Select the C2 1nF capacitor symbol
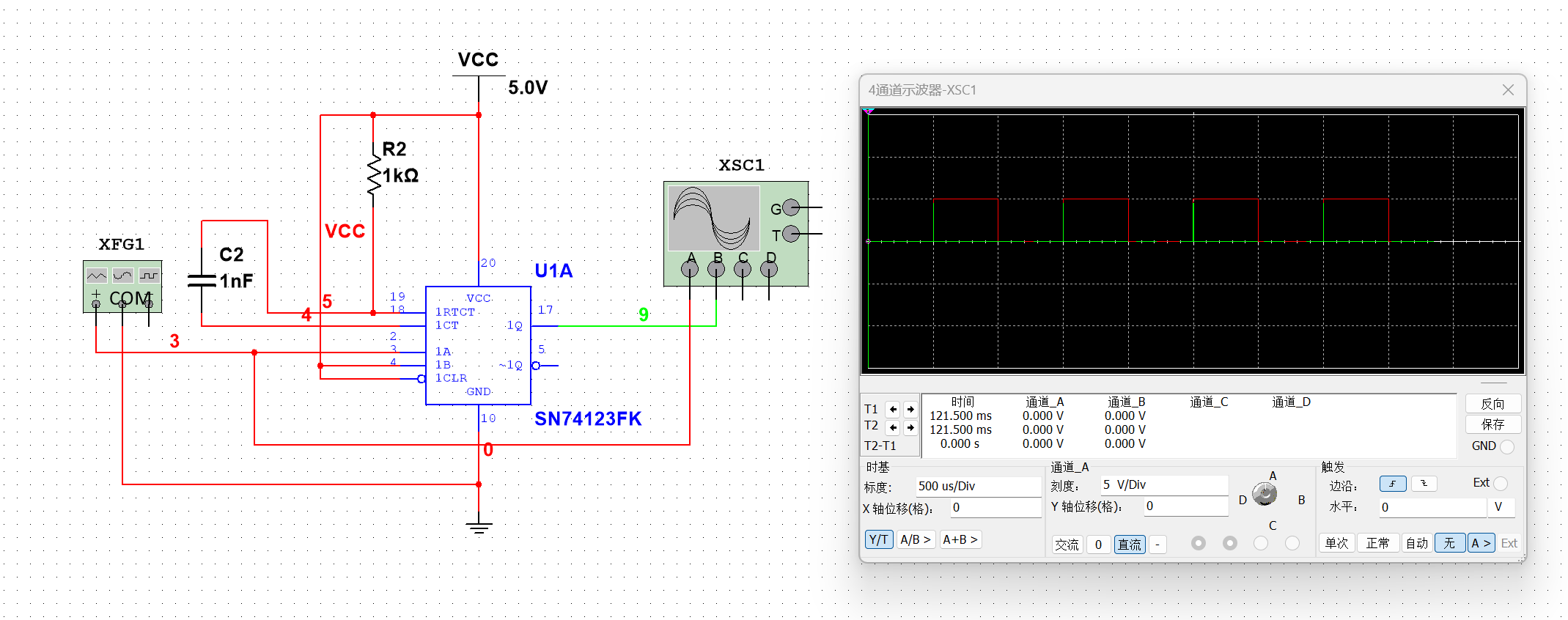This screenshot has height=620, width=1568. tap(202, 281)
